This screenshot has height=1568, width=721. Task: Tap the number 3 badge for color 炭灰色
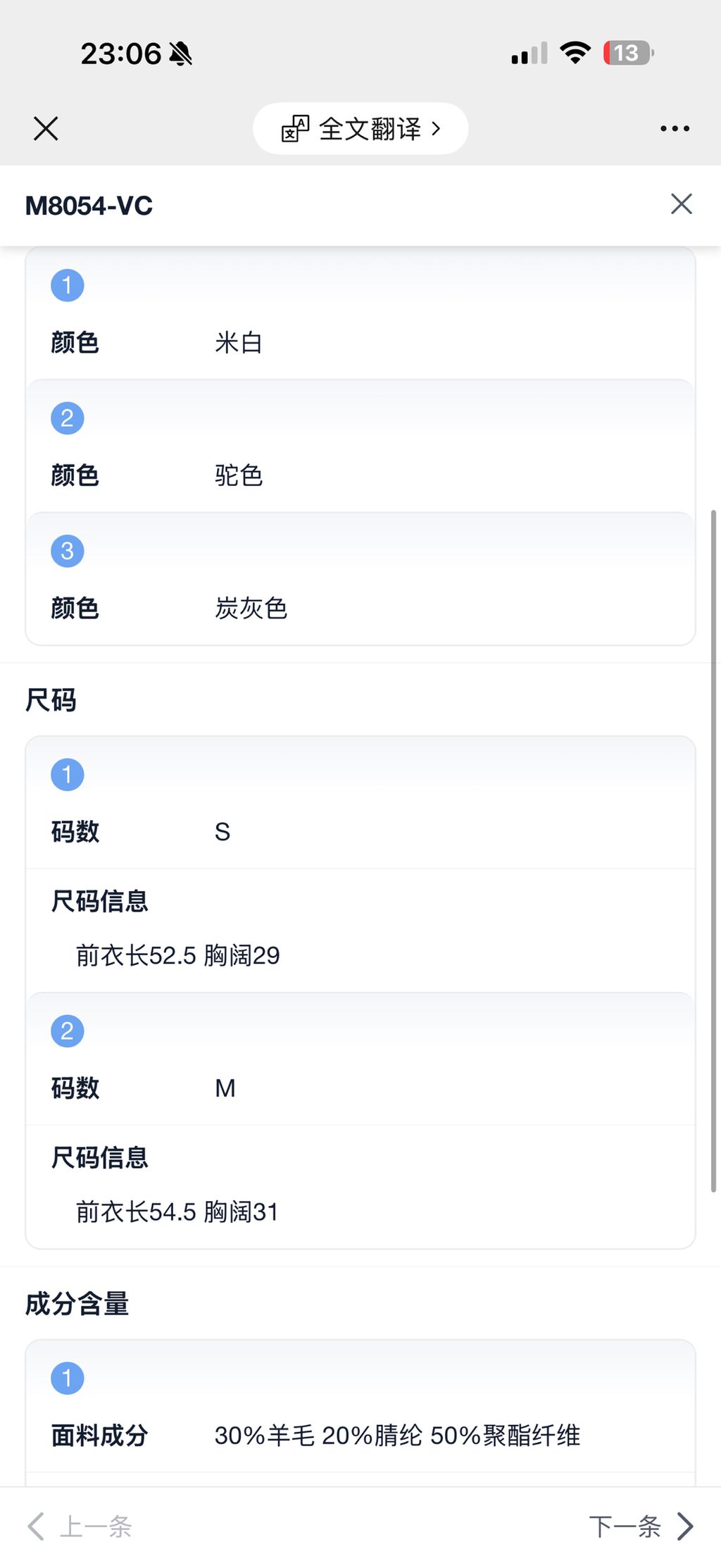tap(68, 551)
